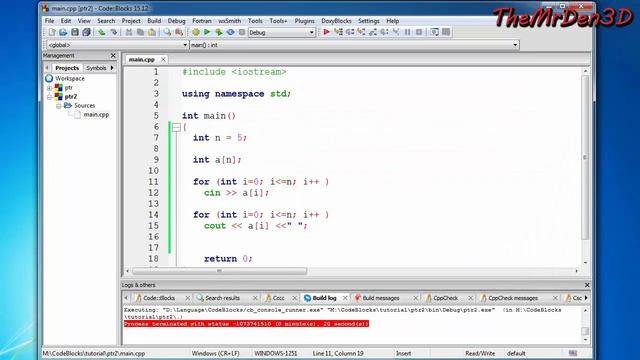Click the WINDOWS-1251 encoding status entry
640x360 pixels.
(276, 353)
